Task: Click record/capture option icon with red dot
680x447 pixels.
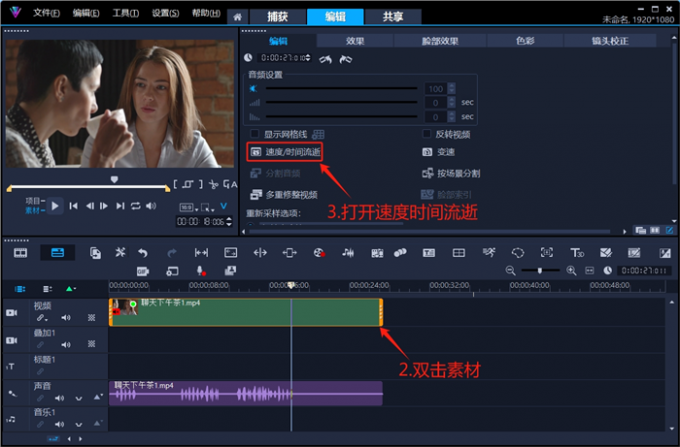Action: click(x=319, y=253)
